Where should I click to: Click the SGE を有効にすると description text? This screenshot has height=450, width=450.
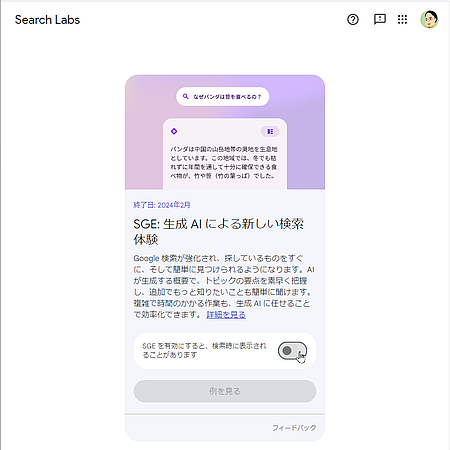click(x=204, y=350)
